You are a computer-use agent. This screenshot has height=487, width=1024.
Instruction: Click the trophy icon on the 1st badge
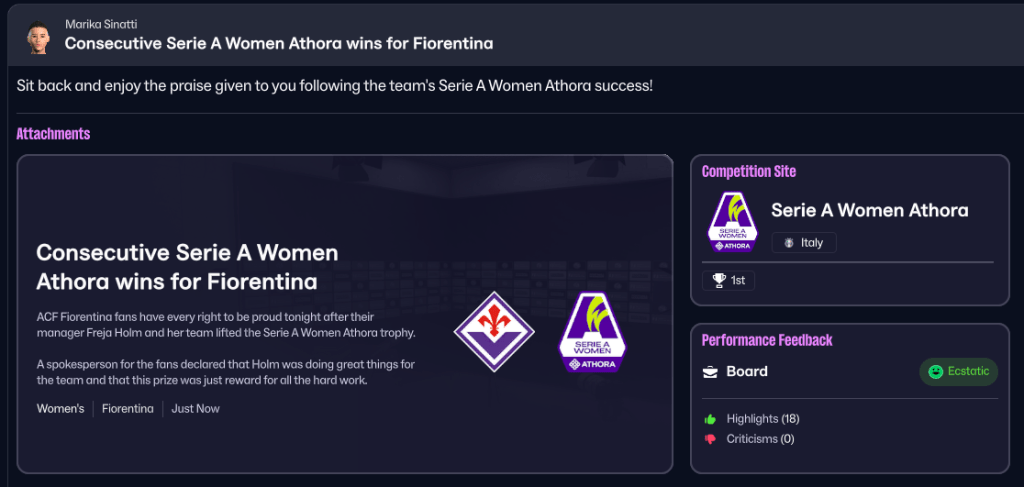(x=718, y=281)
